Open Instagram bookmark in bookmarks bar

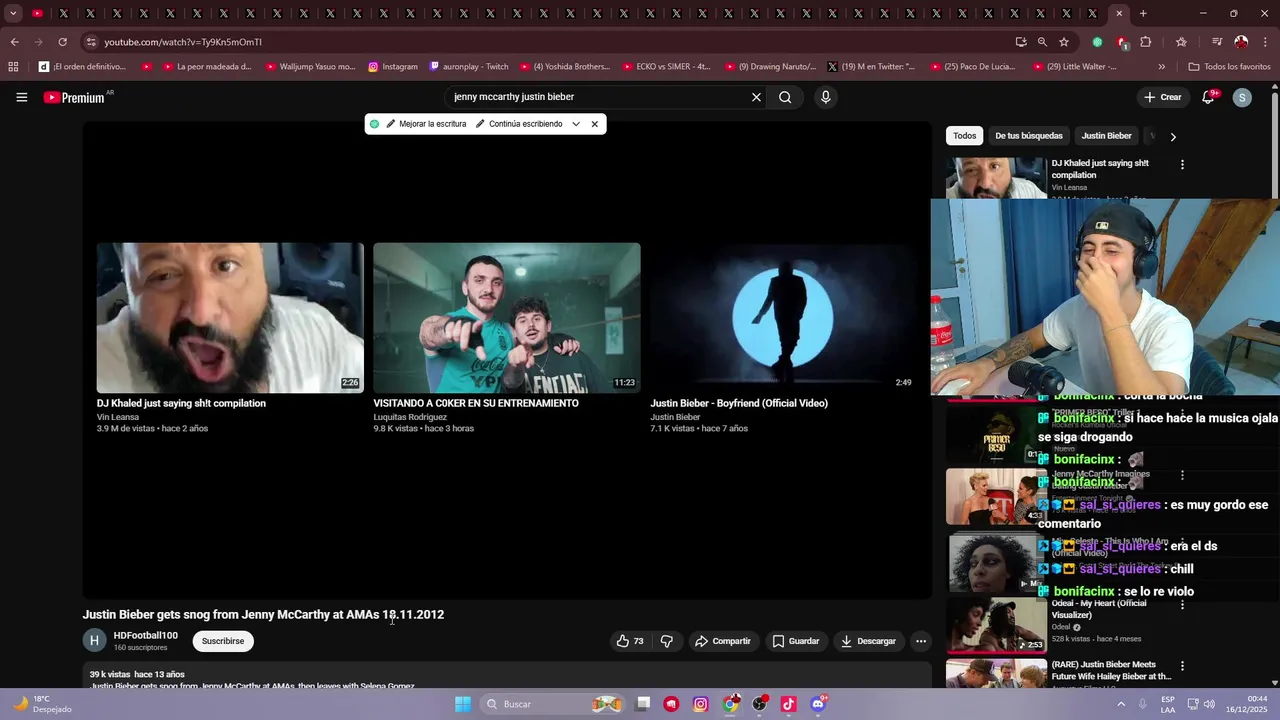392,67
